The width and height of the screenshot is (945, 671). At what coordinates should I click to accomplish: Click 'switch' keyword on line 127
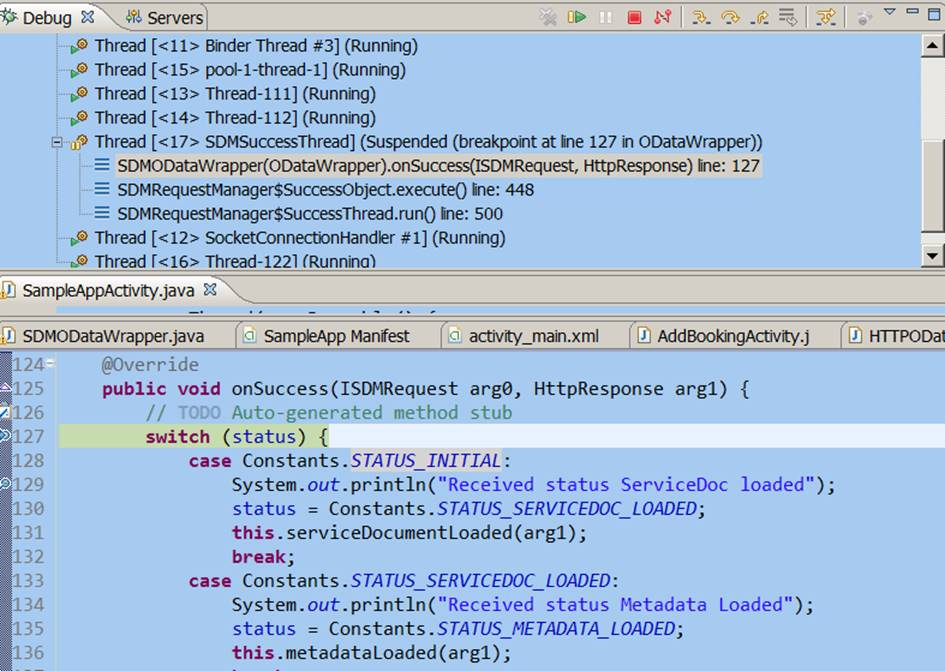pos(178,437)
